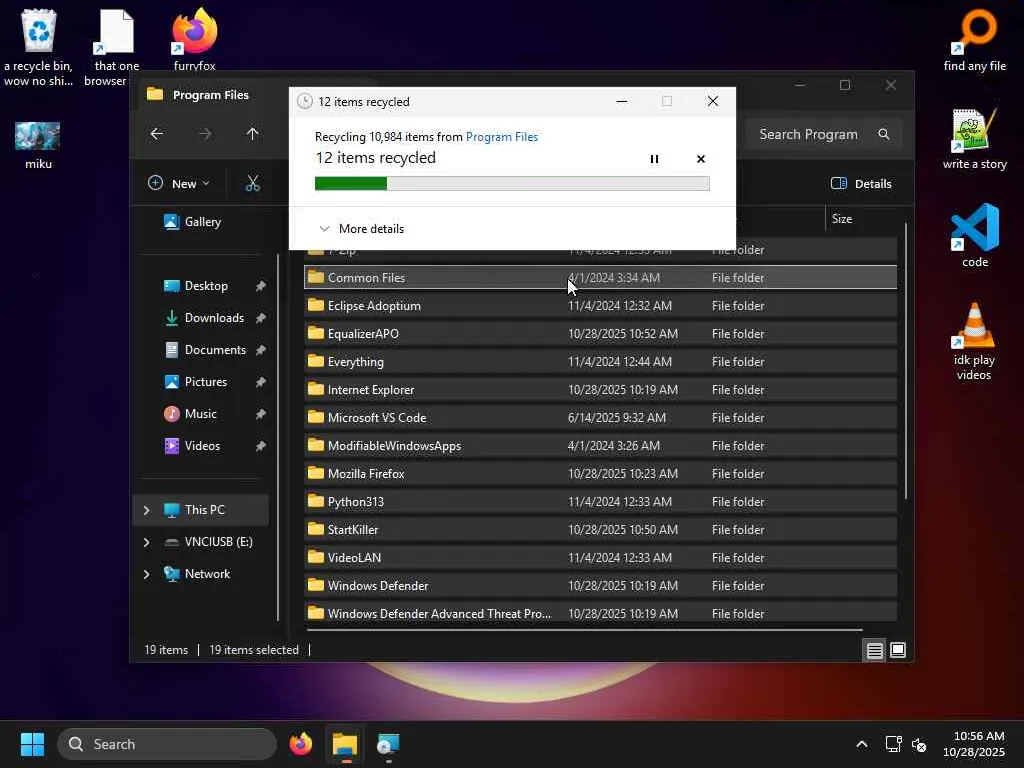Click the pin icon beside Documents
Screen dimensions: 1024x768
coord(261,350)
